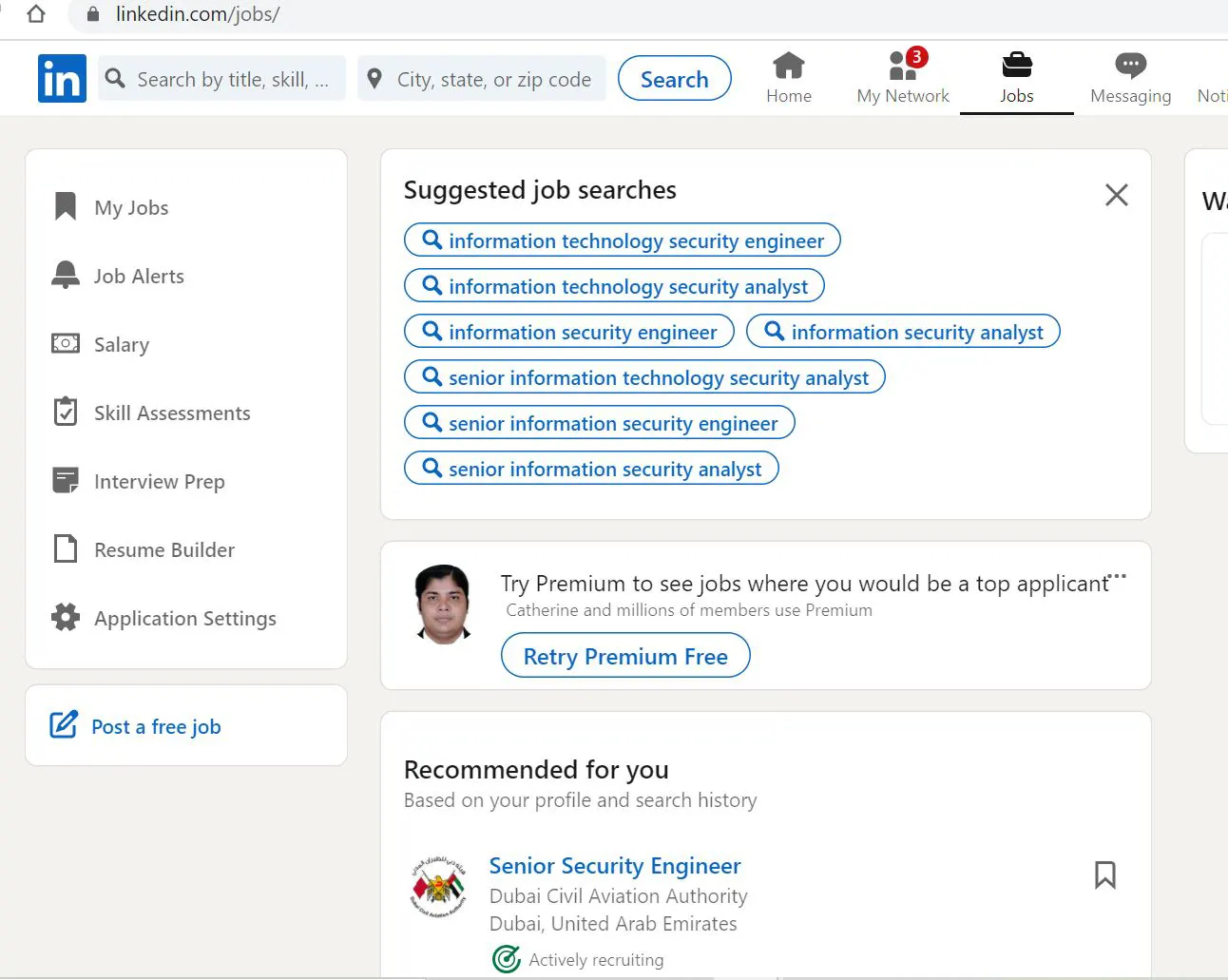Select information technology security engineer suggestion
This screenshot has width=1228, height=980.
point(623,240)
